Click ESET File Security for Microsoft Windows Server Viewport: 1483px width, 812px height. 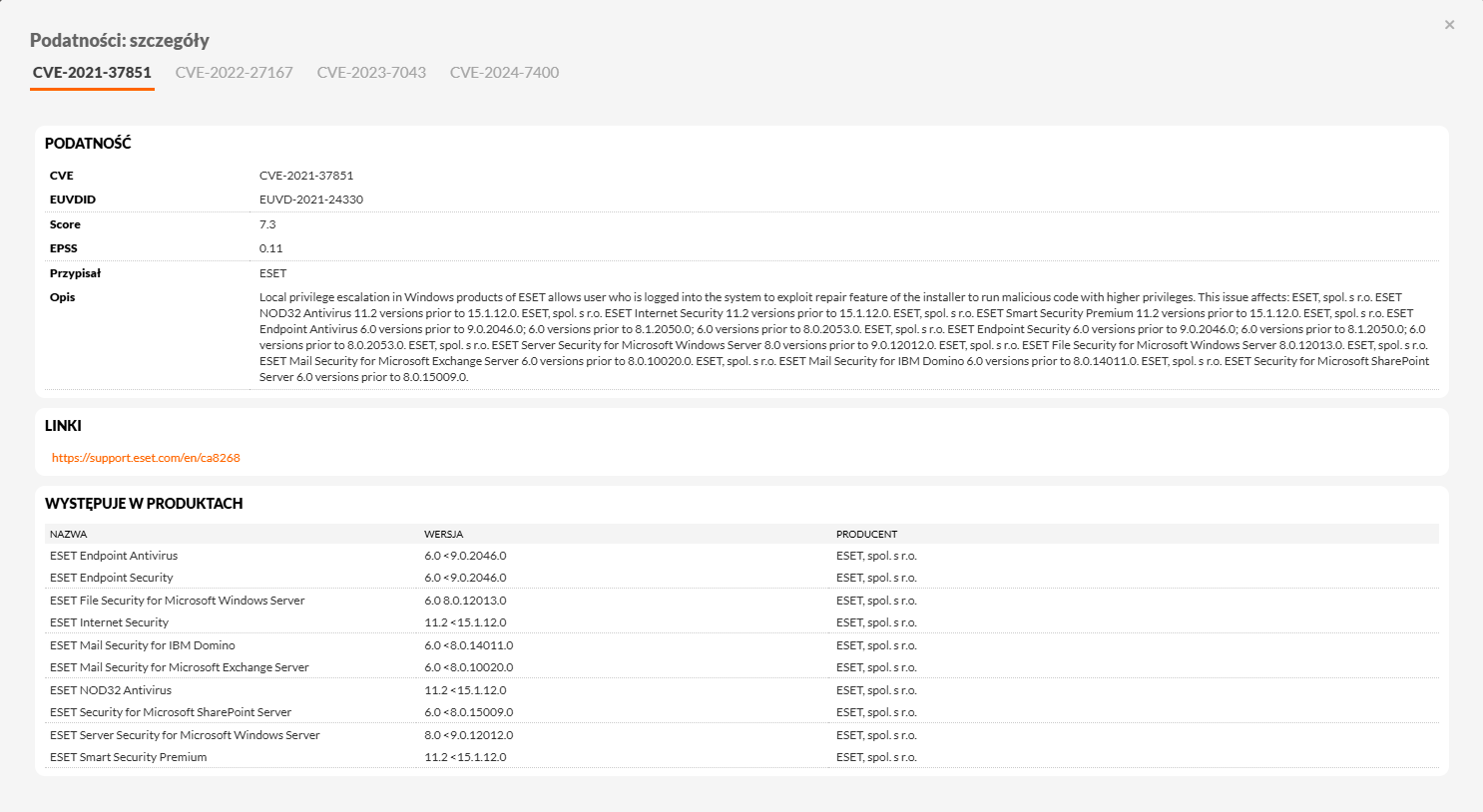[x=177, y=601]
